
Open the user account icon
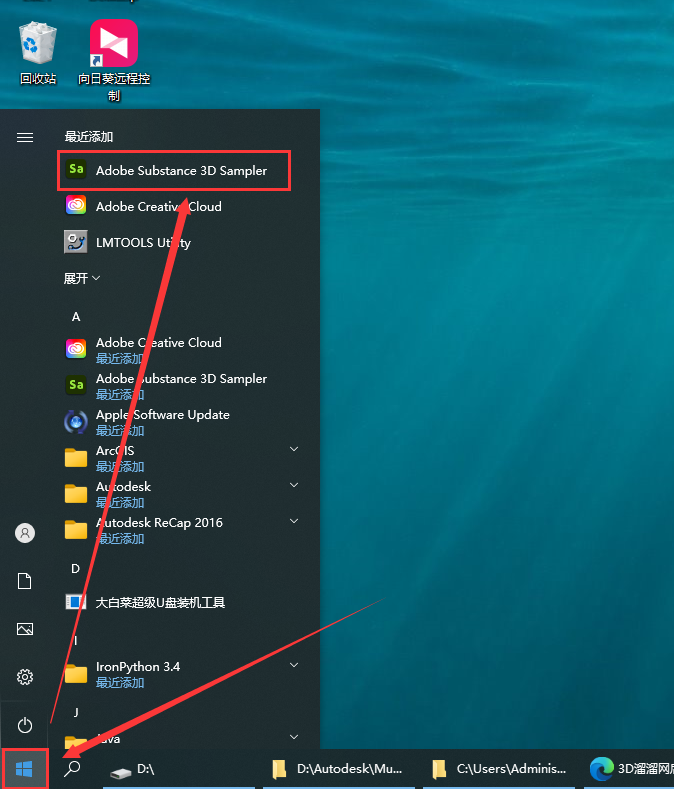(x=25, y=533)
